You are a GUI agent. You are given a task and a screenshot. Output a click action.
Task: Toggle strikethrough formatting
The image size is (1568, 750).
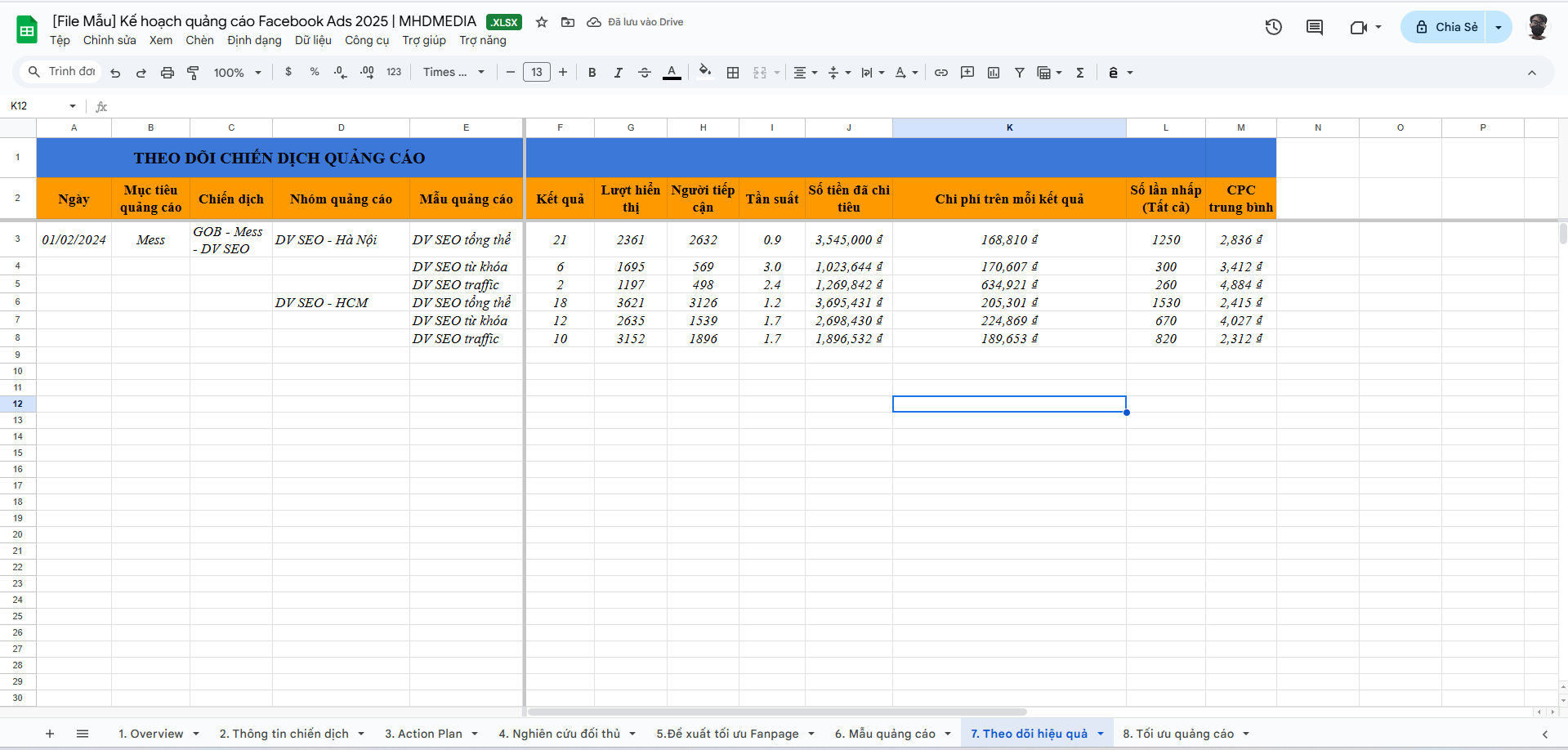[645, 73]
